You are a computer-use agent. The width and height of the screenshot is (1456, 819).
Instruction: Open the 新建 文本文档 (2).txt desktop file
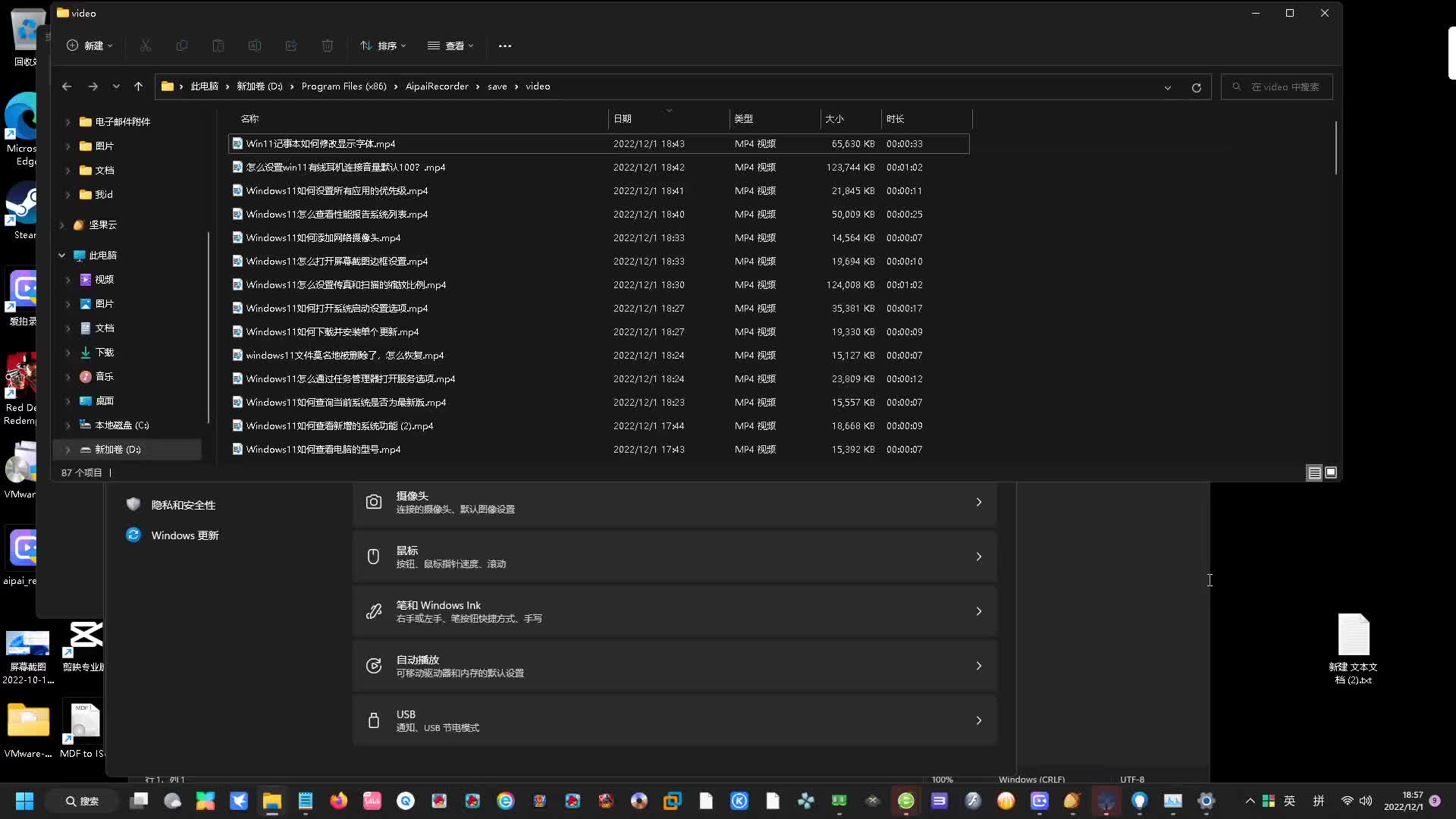click(1354, 648)
